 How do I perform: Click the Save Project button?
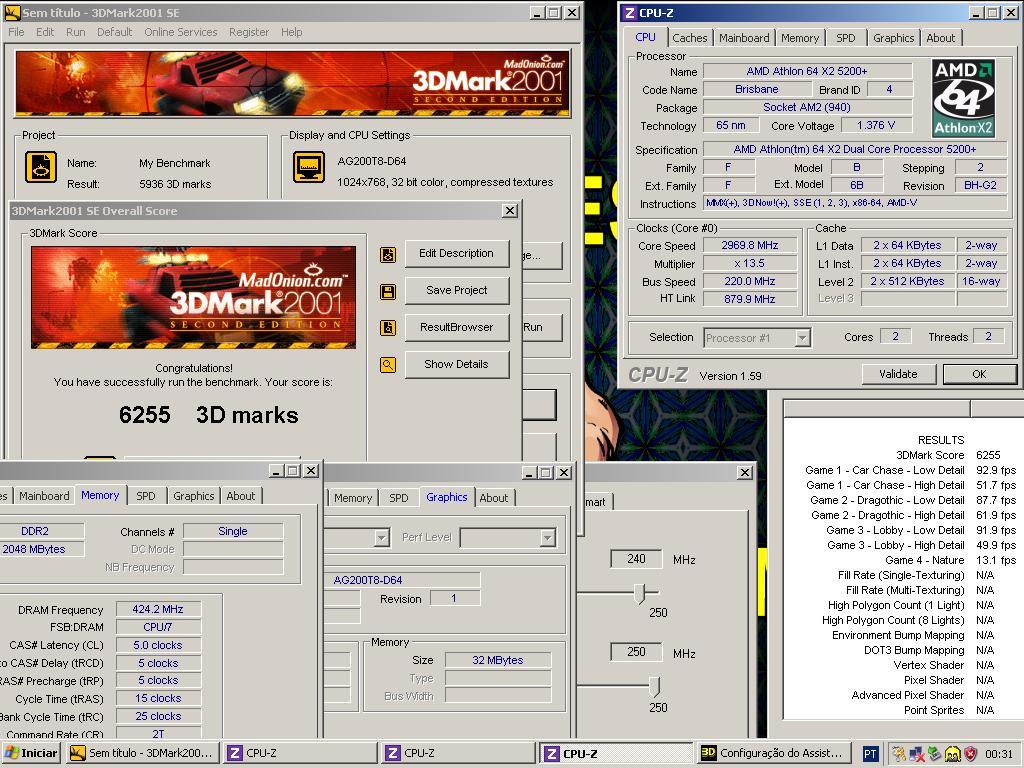tap(456, 291)
